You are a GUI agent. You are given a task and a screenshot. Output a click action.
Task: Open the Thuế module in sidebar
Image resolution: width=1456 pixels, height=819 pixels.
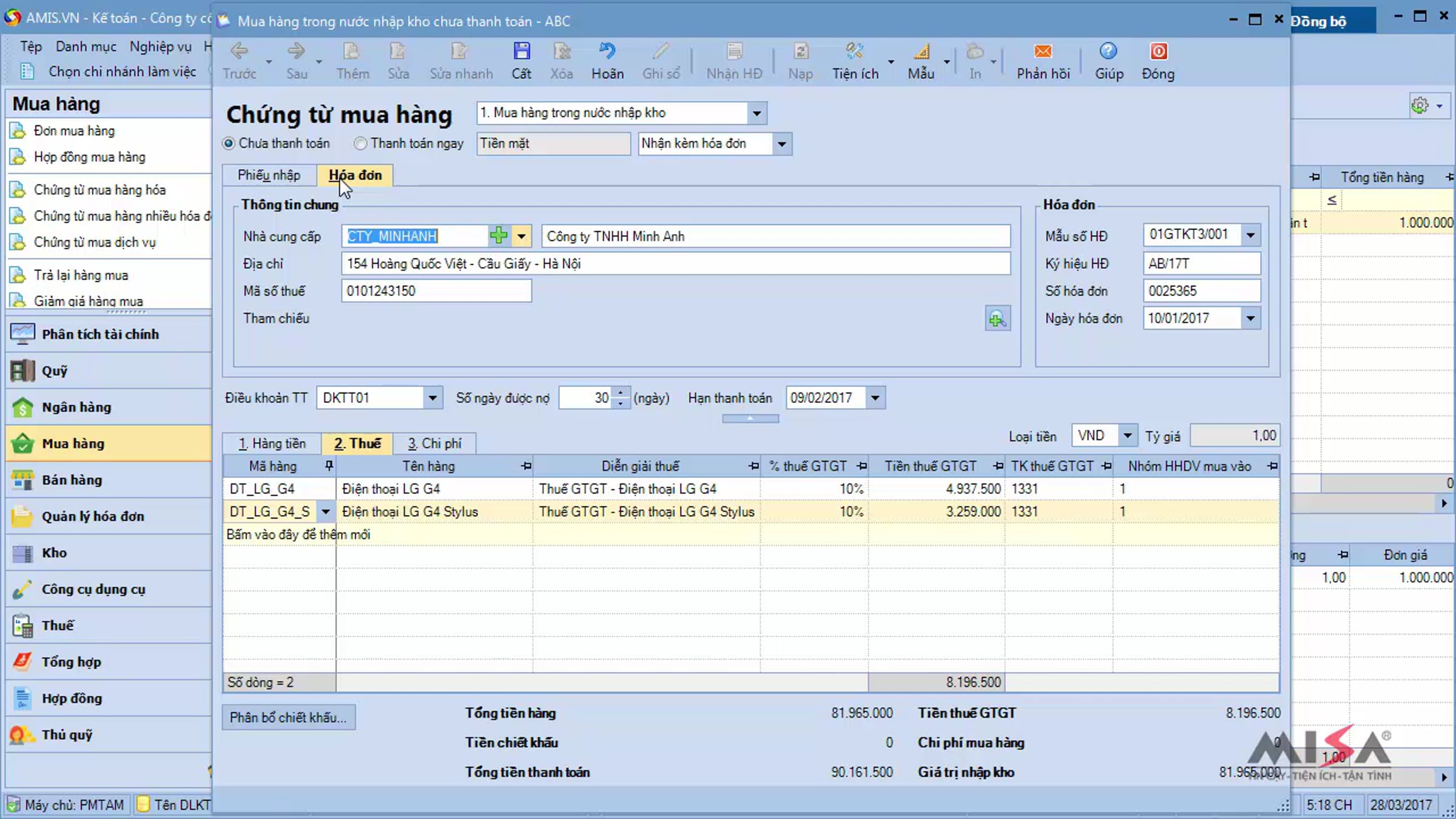pyautogui.click(x=109, y=625)
